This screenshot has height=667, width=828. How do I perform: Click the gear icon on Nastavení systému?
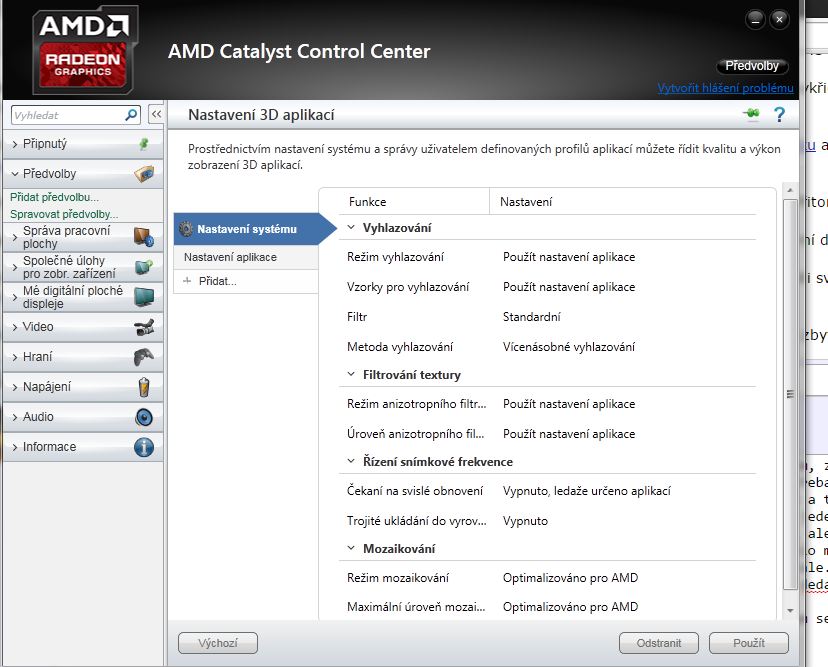coord(185,229)
